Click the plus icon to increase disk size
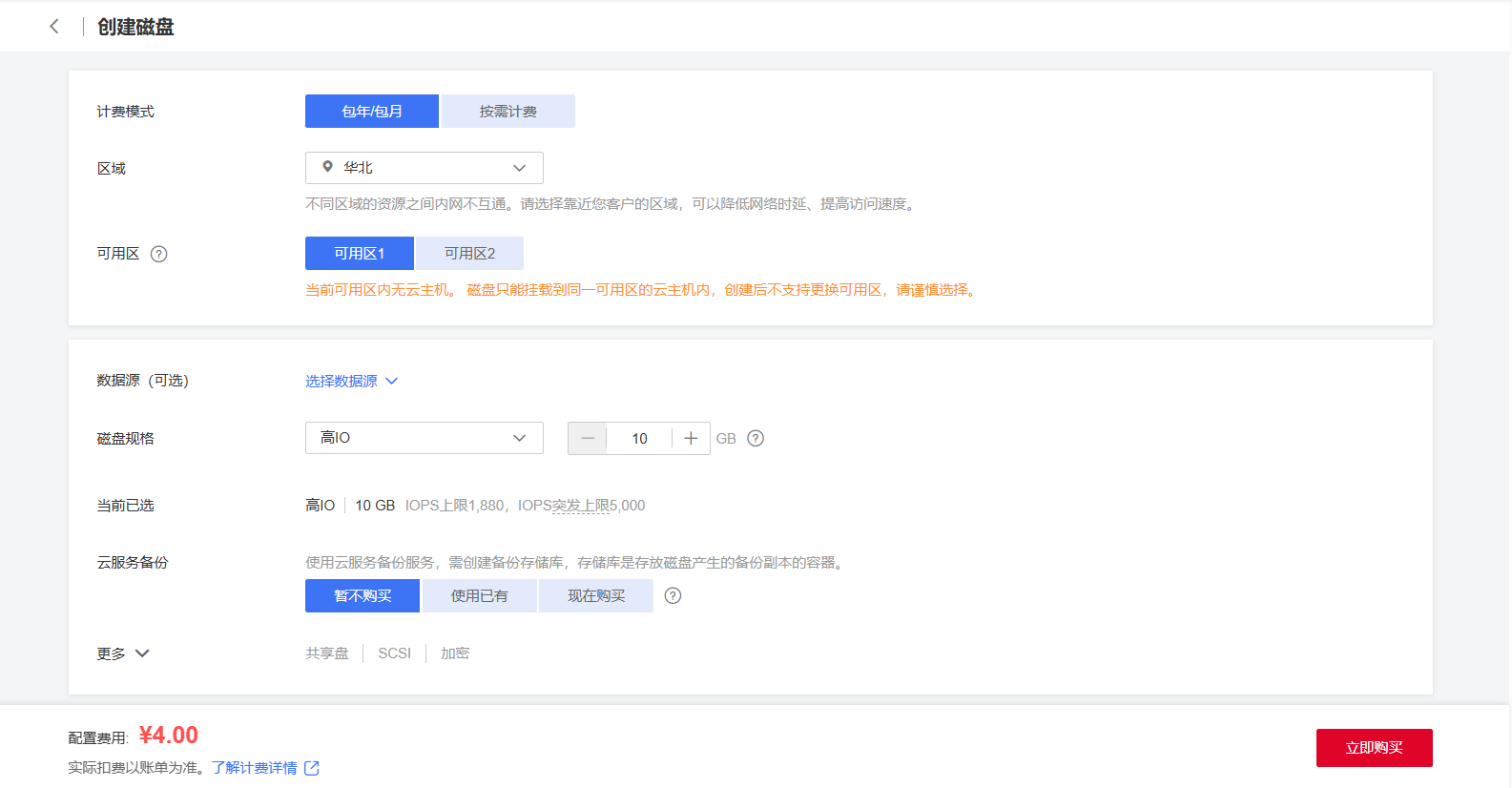Viewport: 1512px width, 788px height. tap(691, 439)
